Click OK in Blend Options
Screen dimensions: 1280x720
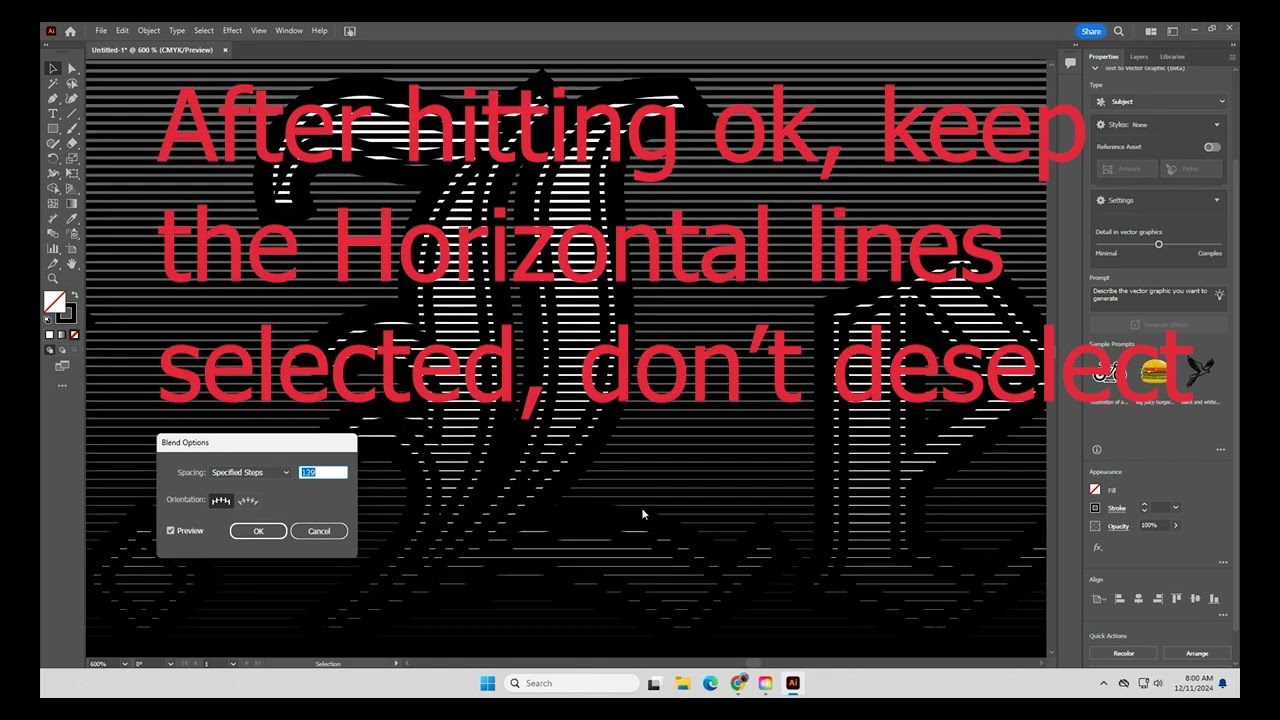tap(258, 531)
